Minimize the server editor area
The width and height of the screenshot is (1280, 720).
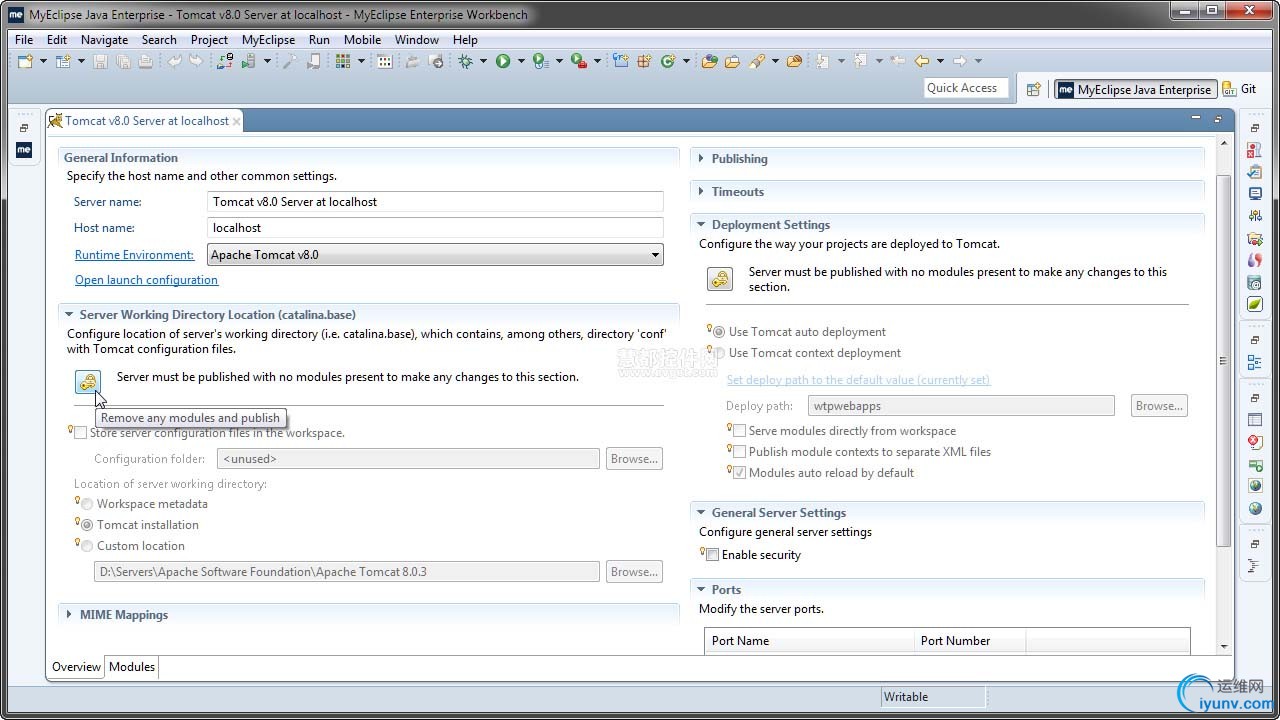(x=1196, y=118)
